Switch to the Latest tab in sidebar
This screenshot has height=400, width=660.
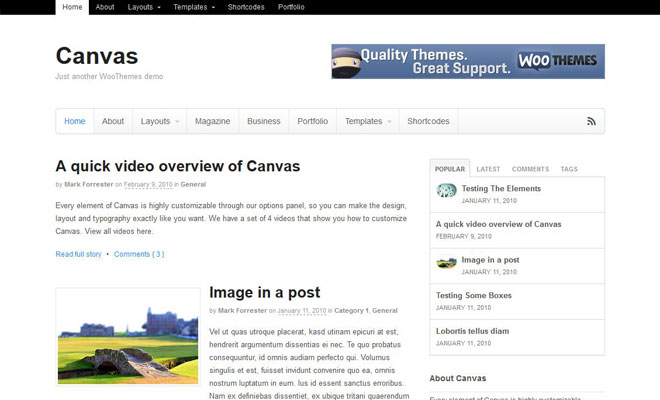click(488, 169)
